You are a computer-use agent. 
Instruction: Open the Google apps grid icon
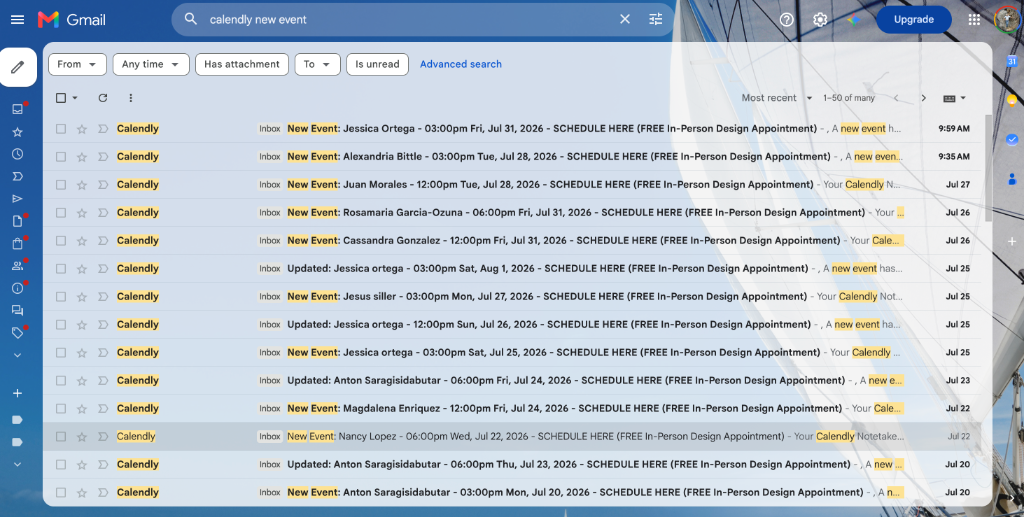tap(974, 20)
